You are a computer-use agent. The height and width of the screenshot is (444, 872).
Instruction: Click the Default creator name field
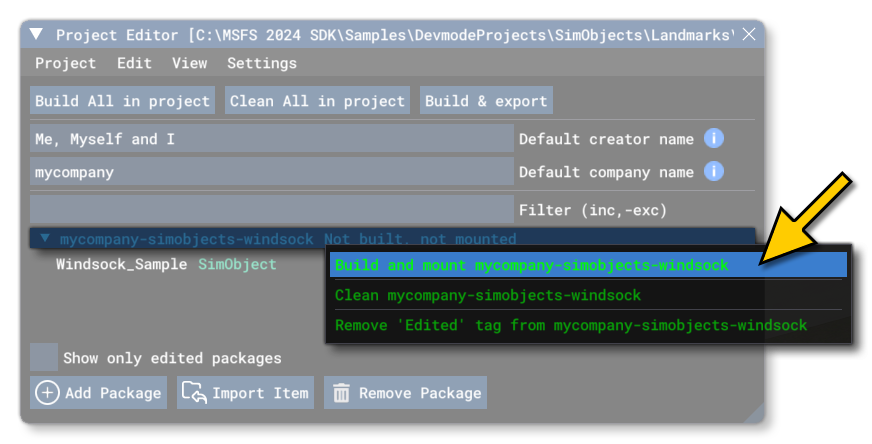271,139
